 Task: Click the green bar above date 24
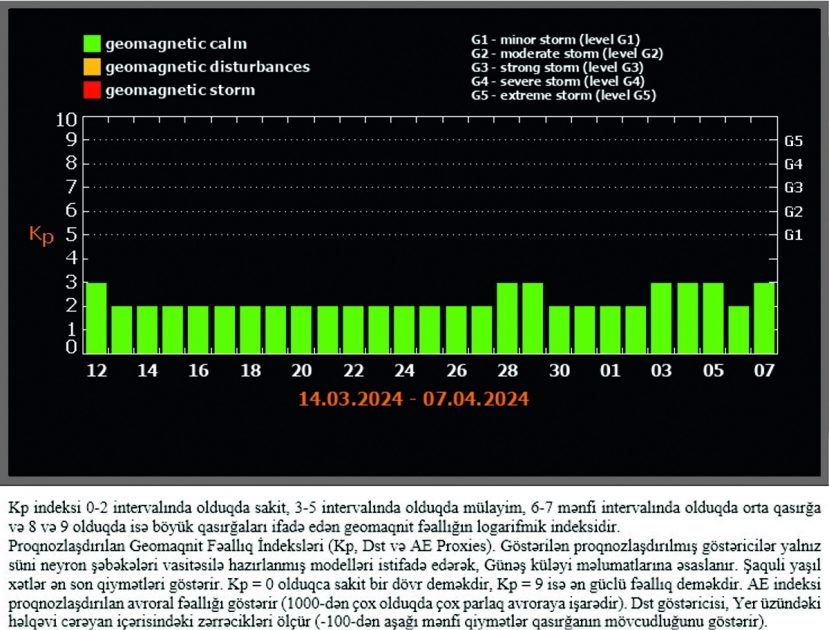(404, 330)
